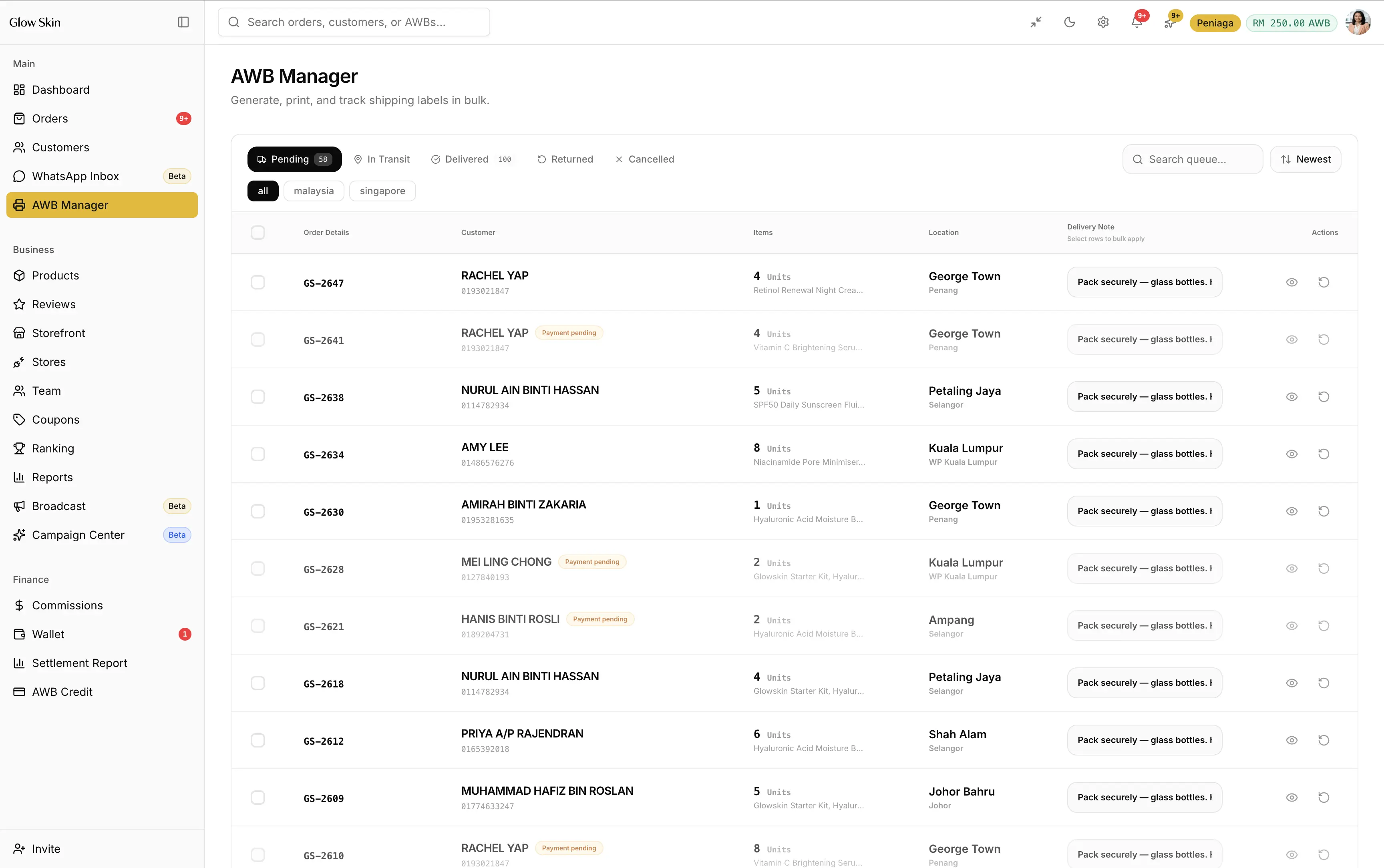
Task: Open the Cancelled tab
Action: pos(645,159)
